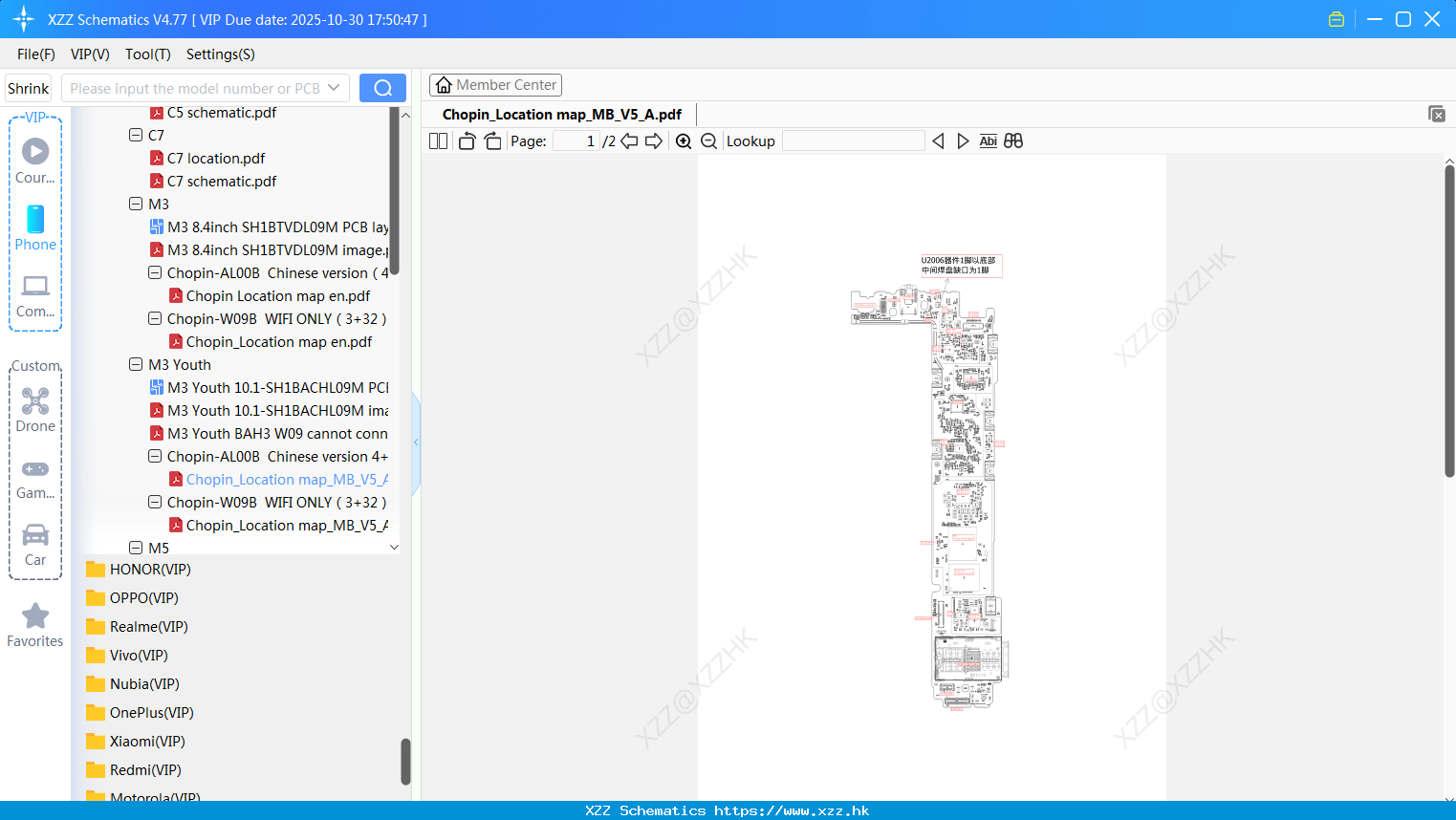The width and height of the screenshot is (1456, 820).
Task: Go to previous page arrow
Action: (x=629, y=140)
